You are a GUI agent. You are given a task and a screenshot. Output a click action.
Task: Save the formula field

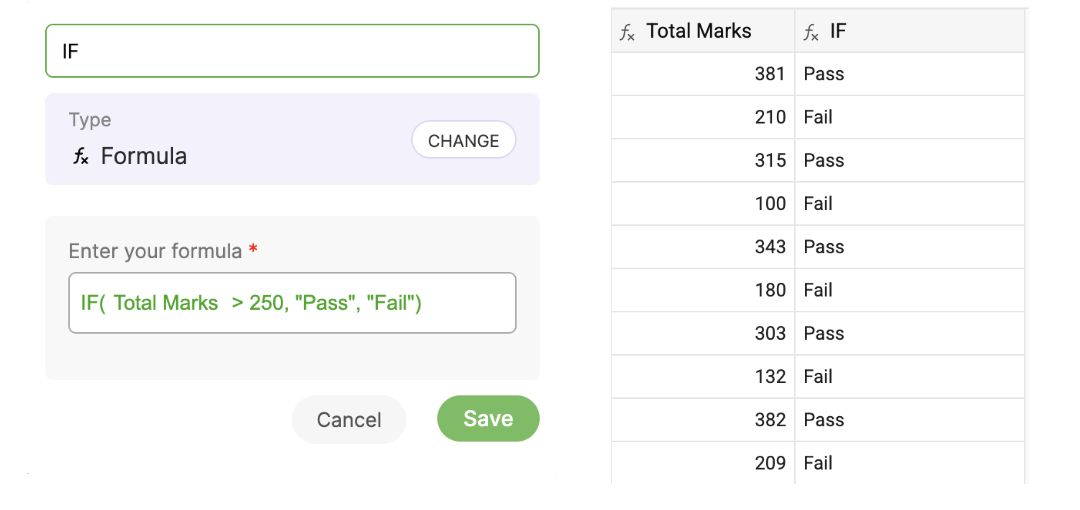(488, 419)
